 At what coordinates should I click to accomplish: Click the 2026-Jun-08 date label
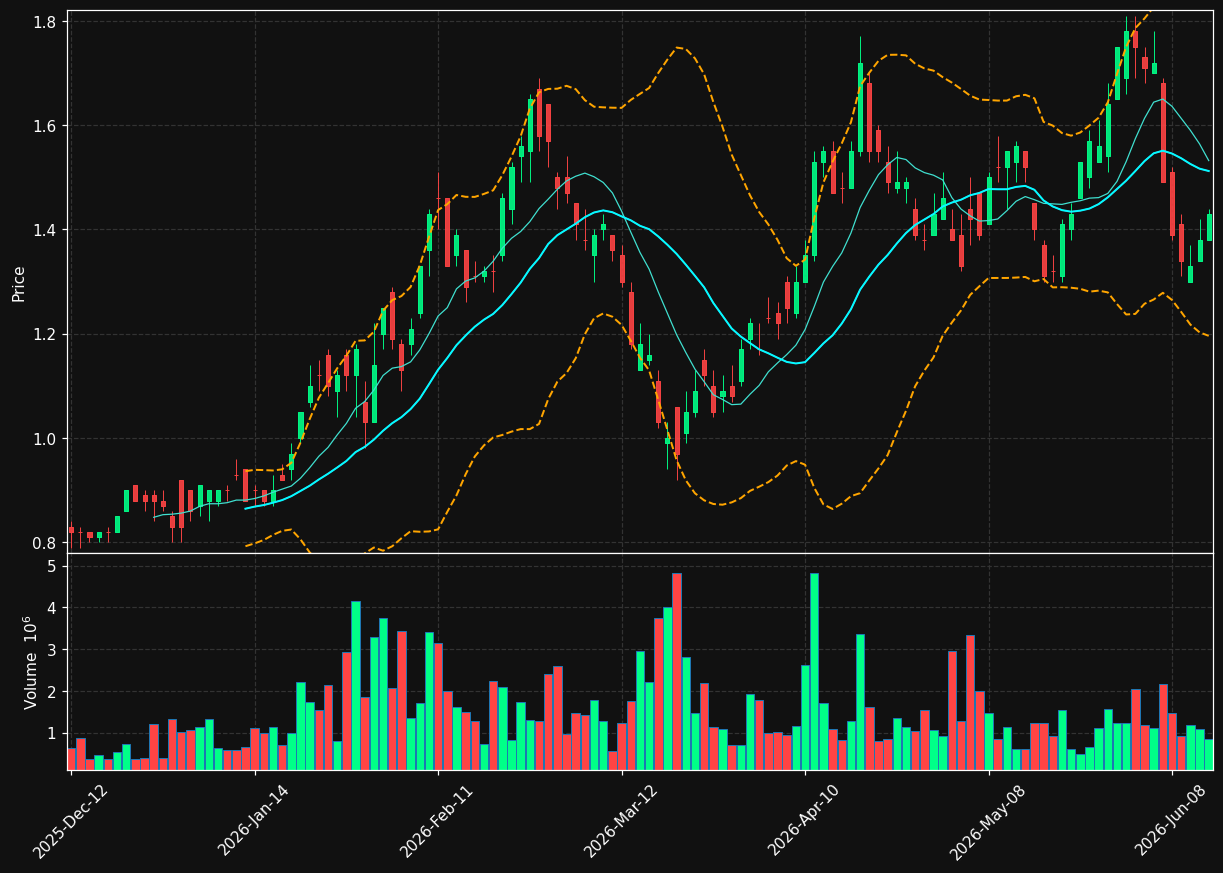[x=1172, y=821]
